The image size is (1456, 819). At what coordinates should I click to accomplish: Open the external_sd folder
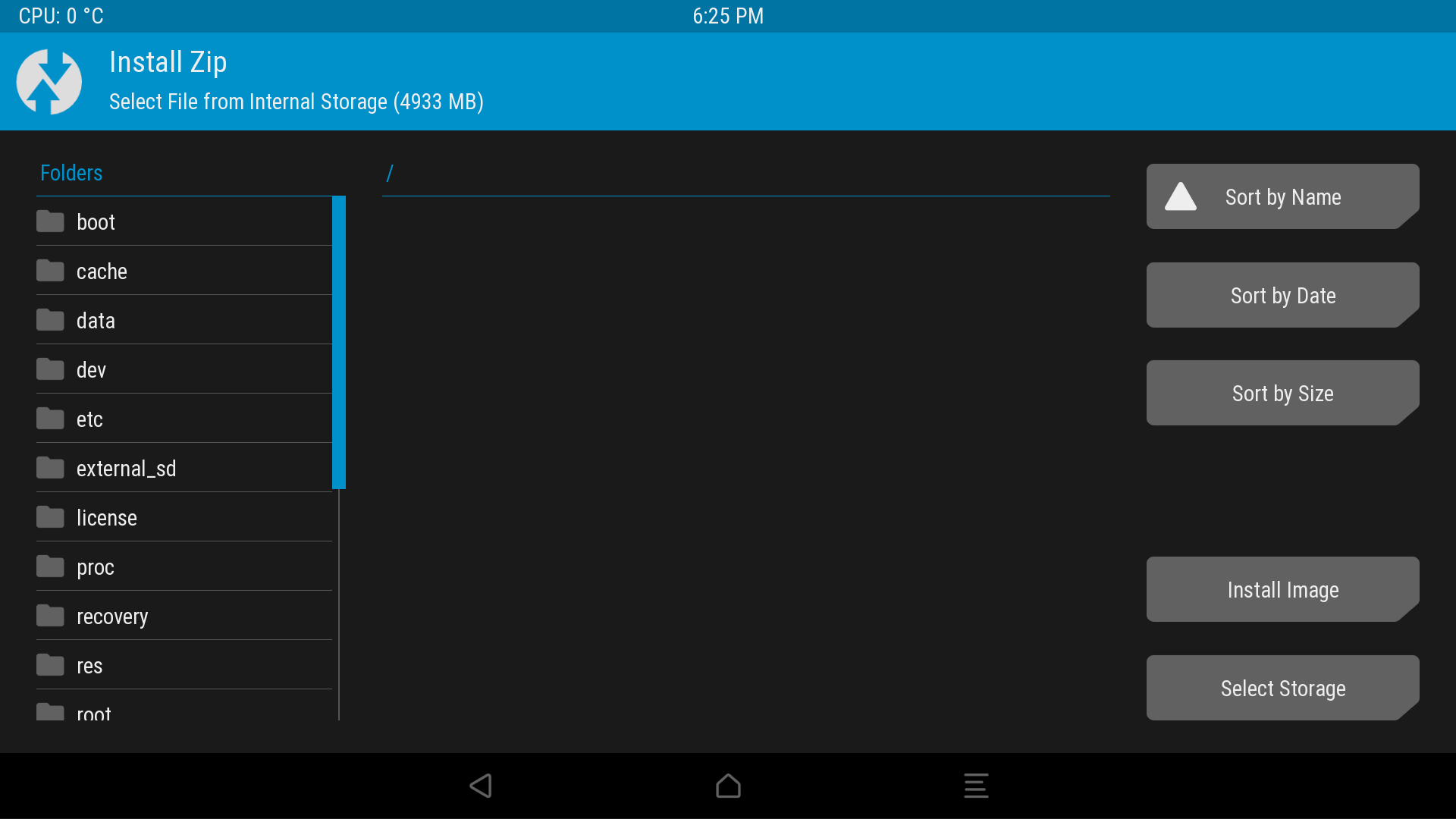(x=184, y=468)
